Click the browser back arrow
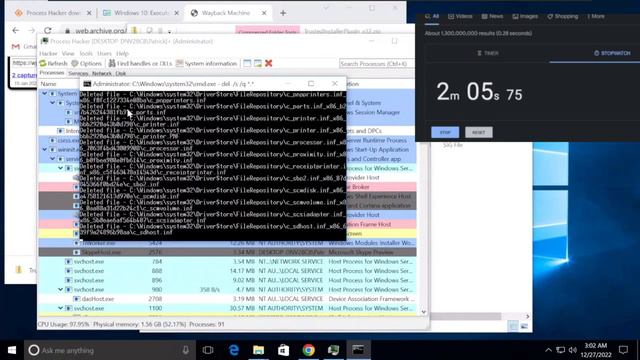The image size is (640, 360). 16,31
